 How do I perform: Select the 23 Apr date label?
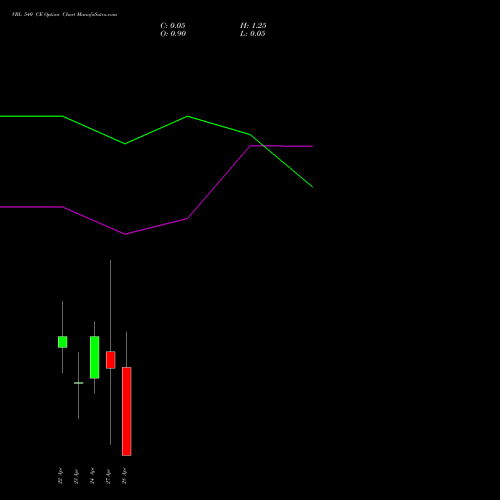(x=76, y=476)
